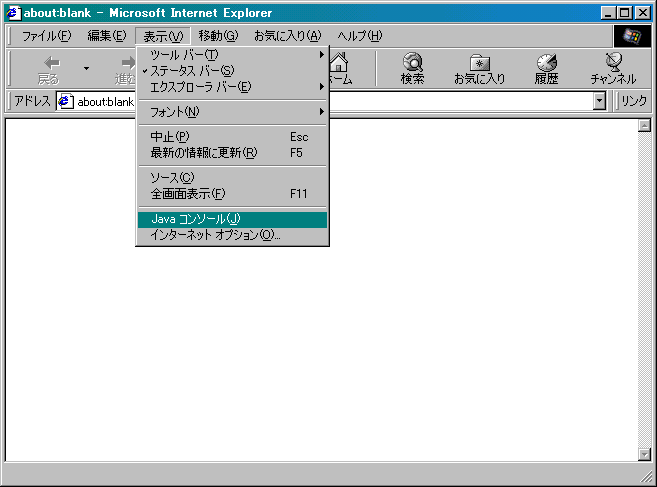Click the scrollbar down arrow

click(644, 454)
